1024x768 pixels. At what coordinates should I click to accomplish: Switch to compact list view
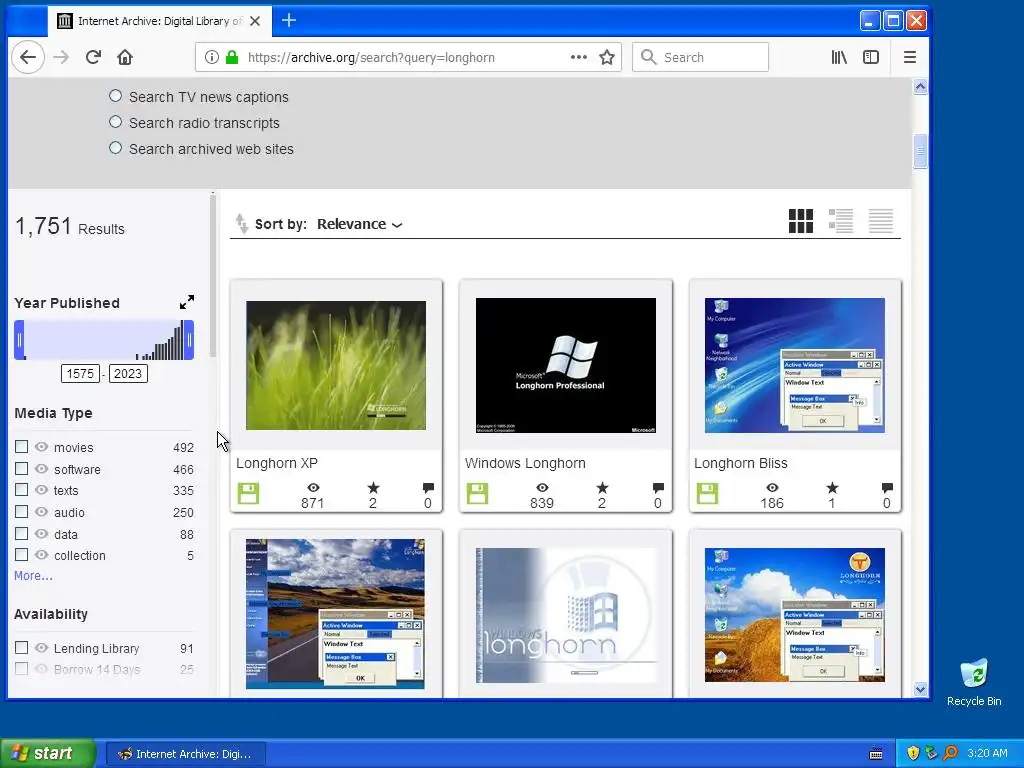click(x=881, y=221)
